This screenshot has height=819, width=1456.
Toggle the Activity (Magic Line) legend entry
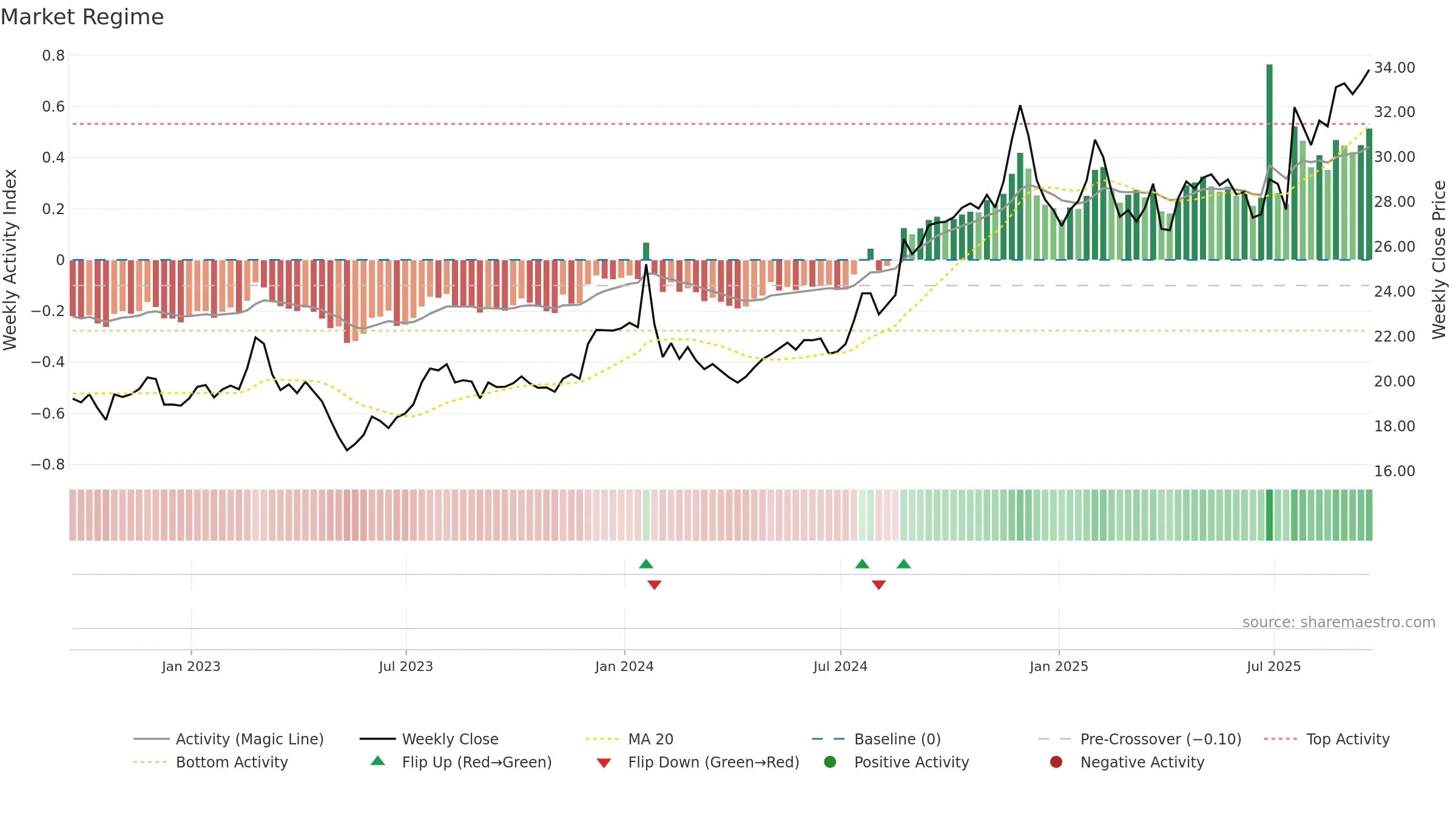coord(229,739)
